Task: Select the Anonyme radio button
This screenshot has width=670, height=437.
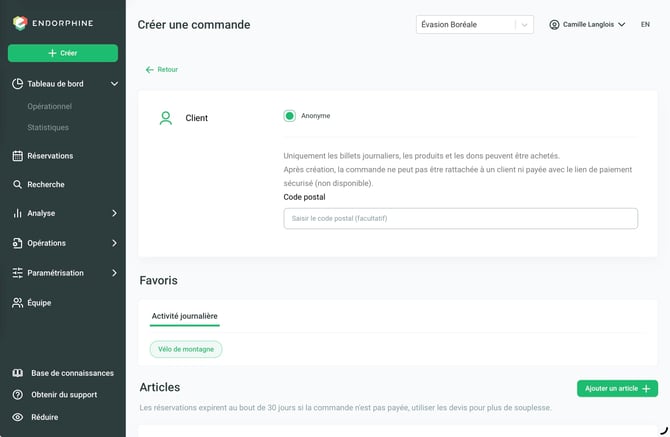Action: tap(290, 116)
